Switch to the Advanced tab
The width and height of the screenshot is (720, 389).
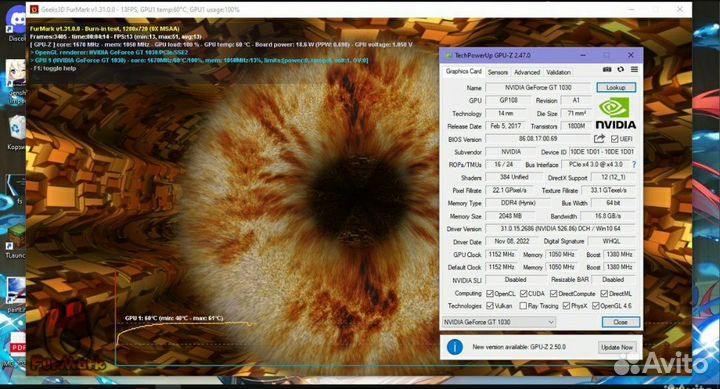527,72
